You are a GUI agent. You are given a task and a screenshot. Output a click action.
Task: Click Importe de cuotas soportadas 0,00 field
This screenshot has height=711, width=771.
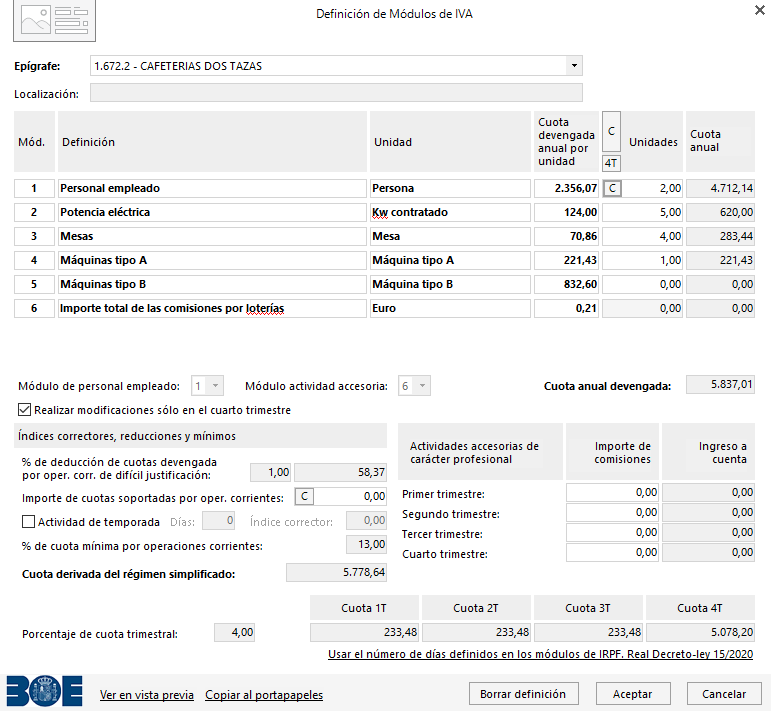[350, 497]
